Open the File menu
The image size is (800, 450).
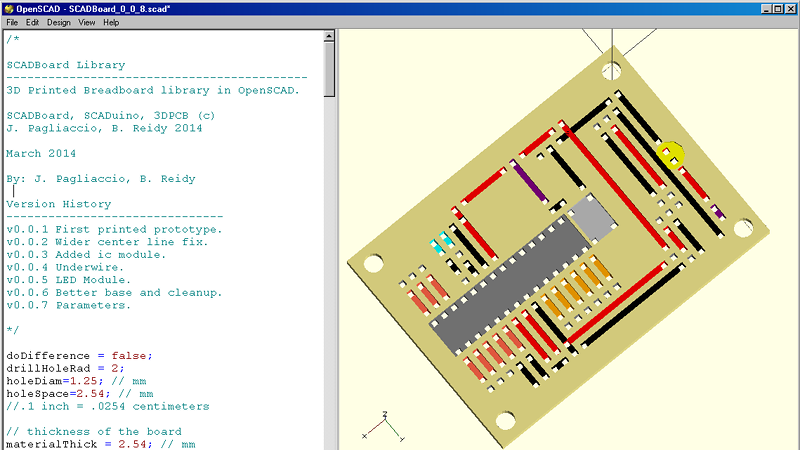coord(12,22)
